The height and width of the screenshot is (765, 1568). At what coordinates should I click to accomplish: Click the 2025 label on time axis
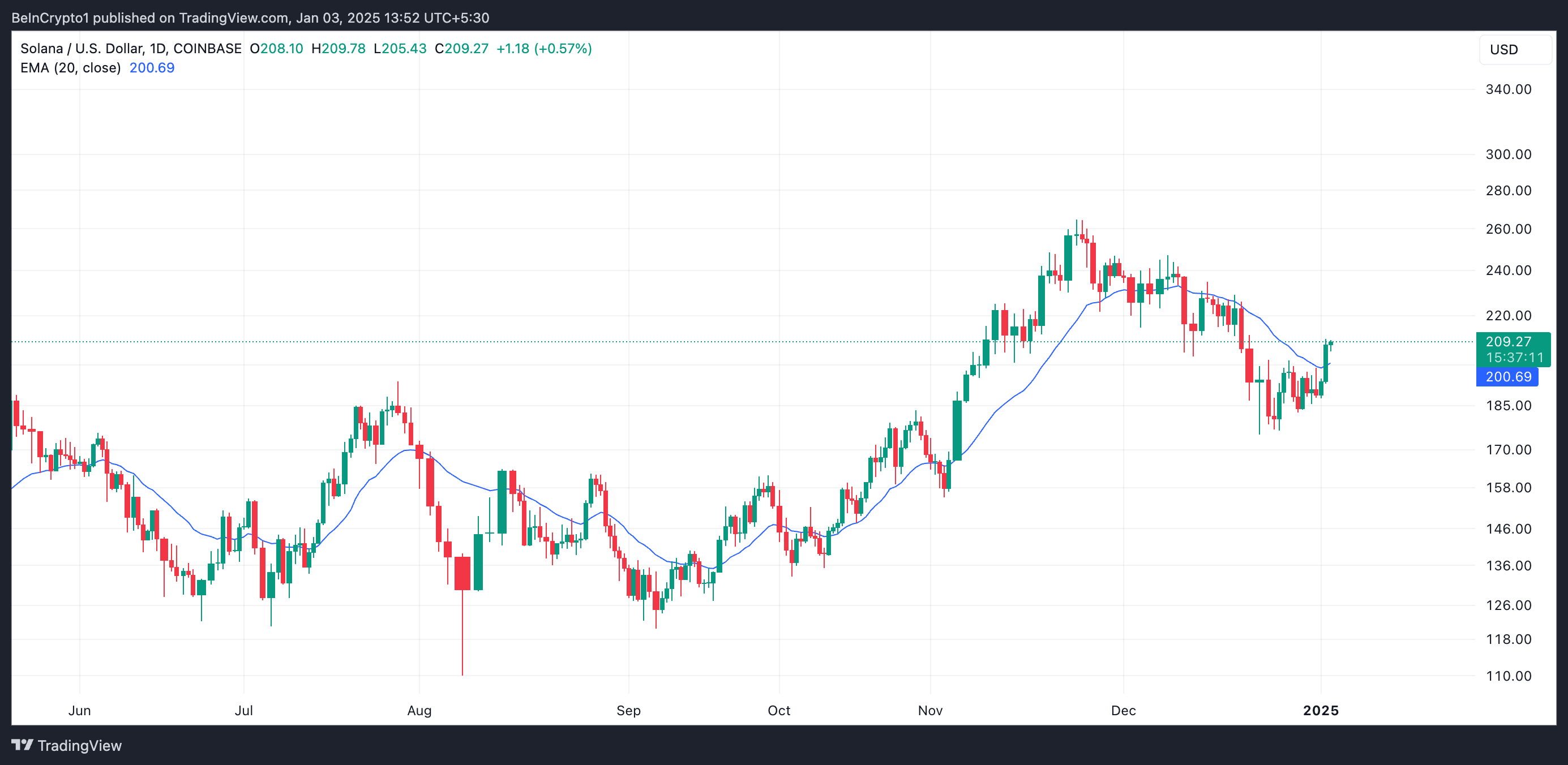pos(1320,710)
